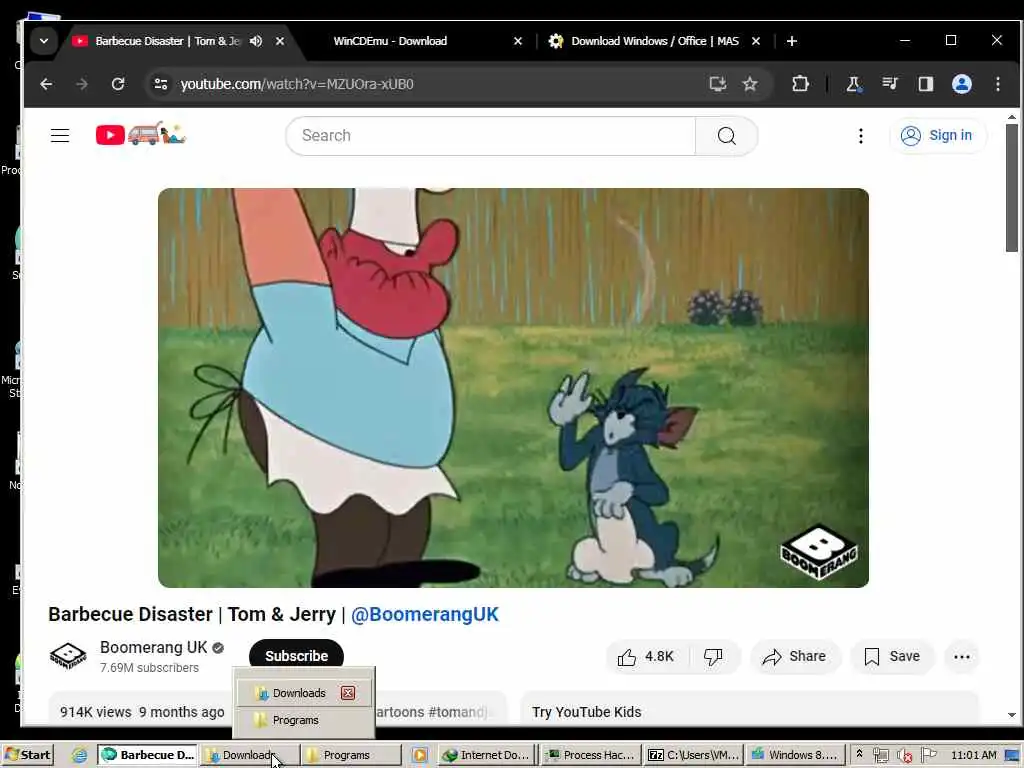Click the forward navigation arrow
1024x768 pixels.
(82, 84)
